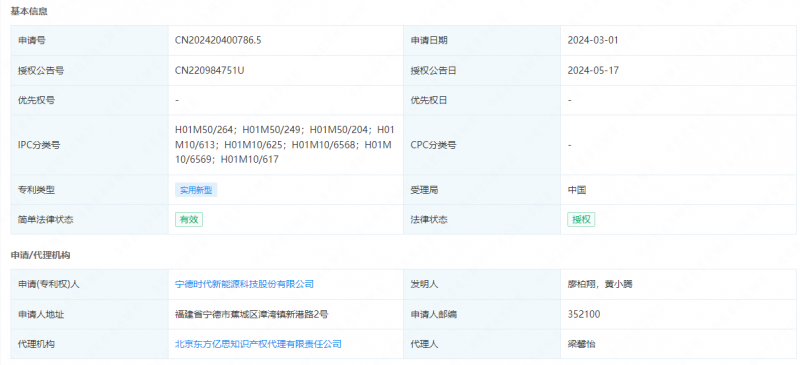Click the CPC分类号 label cell

[482, 145]
